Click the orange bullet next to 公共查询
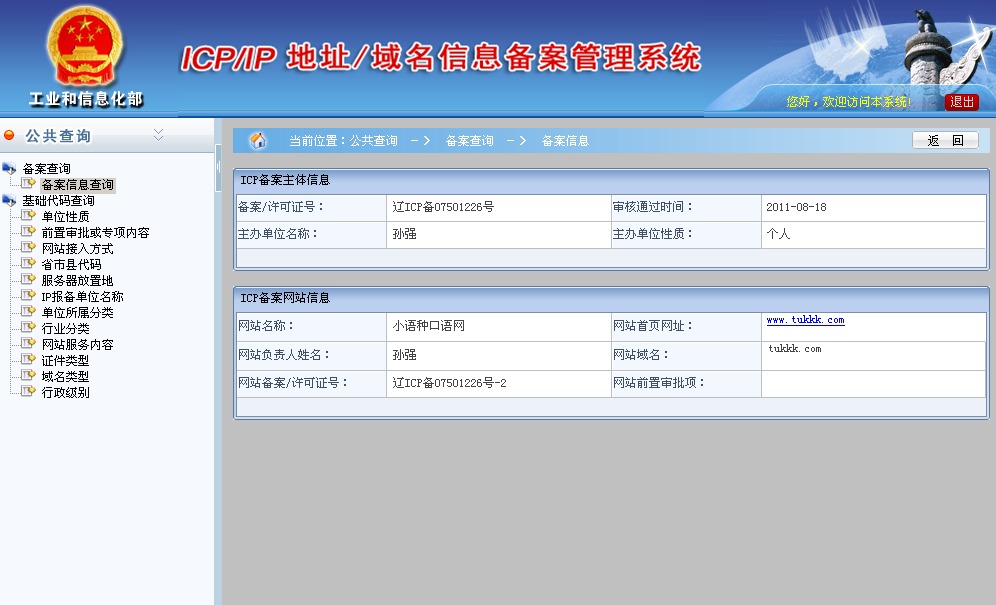Screen dimensions: 996x605 click(10, 135)
